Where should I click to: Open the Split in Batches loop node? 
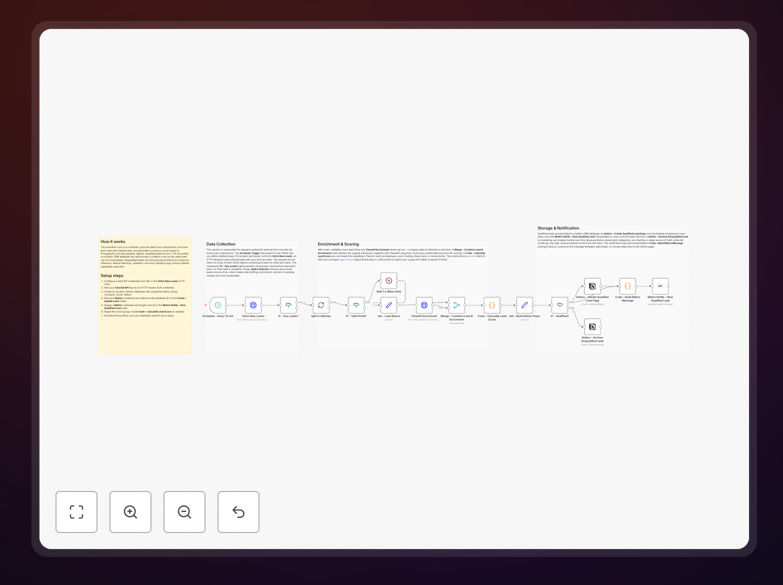[321, 305]
